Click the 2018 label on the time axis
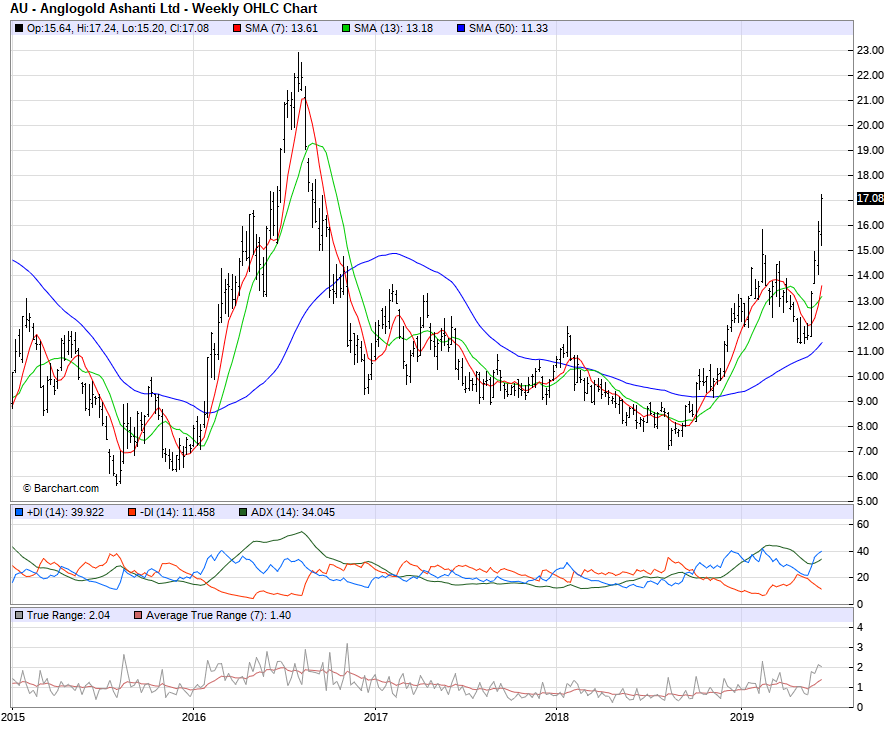 click(557, 717)
